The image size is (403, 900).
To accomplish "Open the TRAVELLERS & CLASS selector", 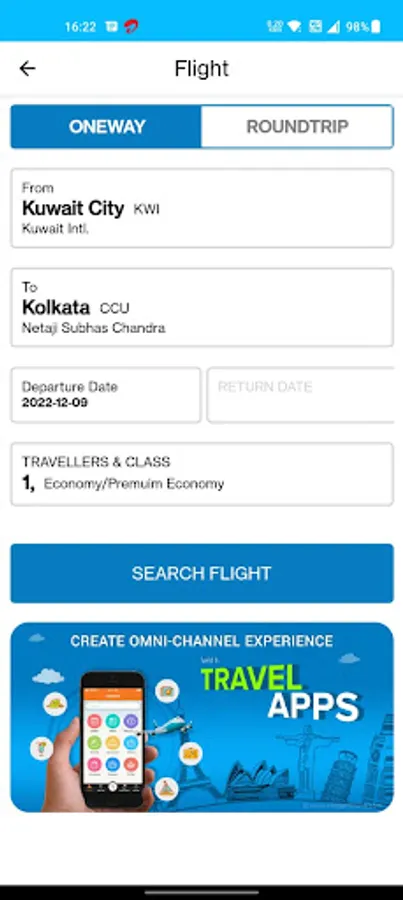I will [x=202, y=474].
